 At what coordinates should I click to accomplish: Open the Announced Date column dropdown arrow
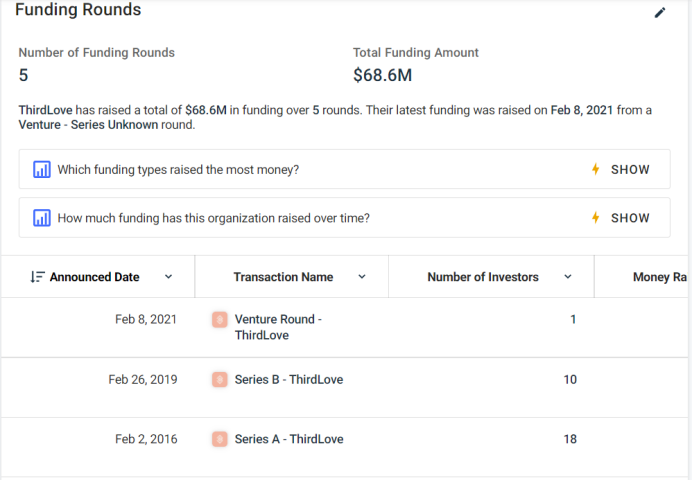(x=168, y=277)
